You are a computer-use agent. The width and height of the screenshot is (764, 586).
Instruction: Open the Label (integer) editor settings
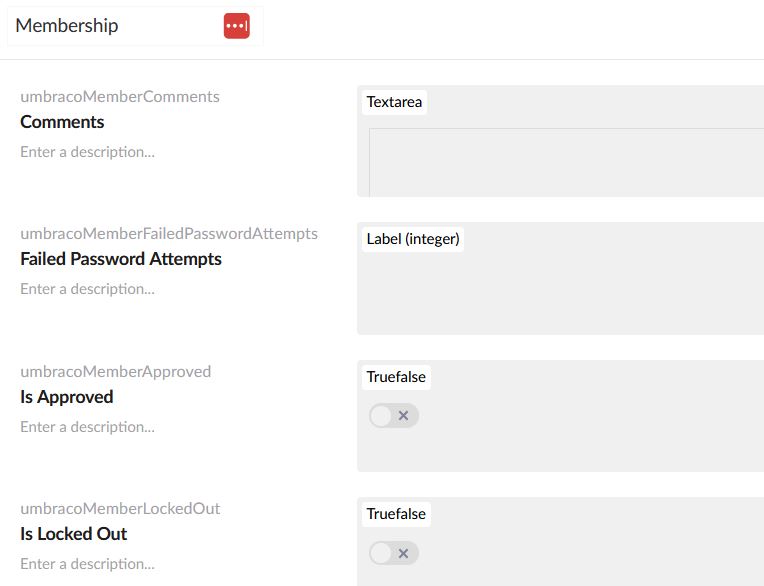(412, 239)
